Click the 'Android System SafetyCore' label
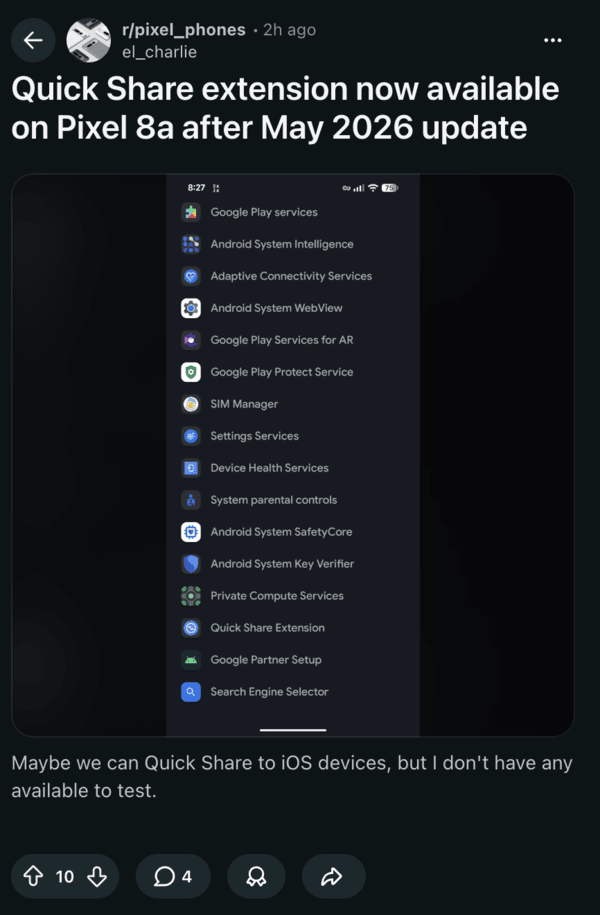The width and height of the screenshot is (600, 915). pyautogui.click(x=281, y=532)
